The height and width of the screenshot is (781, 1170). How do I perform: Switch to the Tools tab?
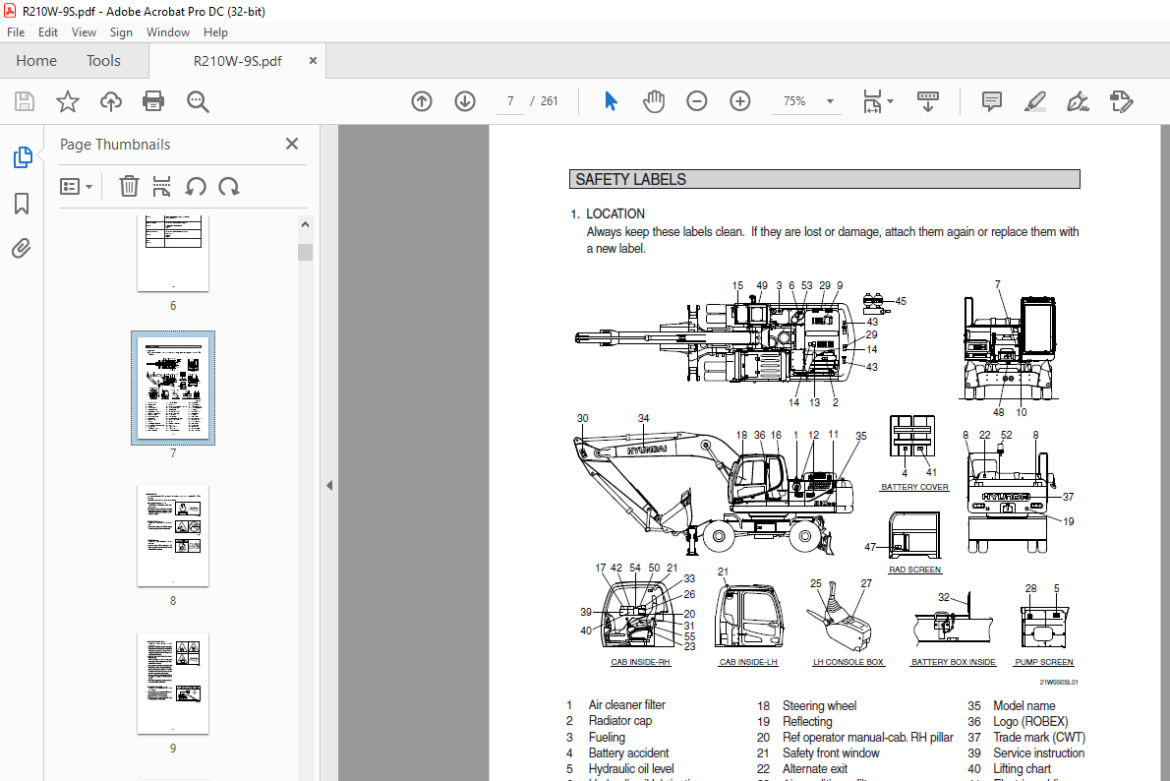[103, 60]
